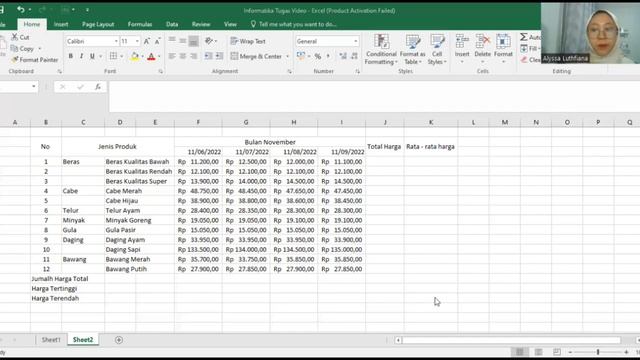Toggle Italic formatting
640x360 pixels.
coord(81,56)
